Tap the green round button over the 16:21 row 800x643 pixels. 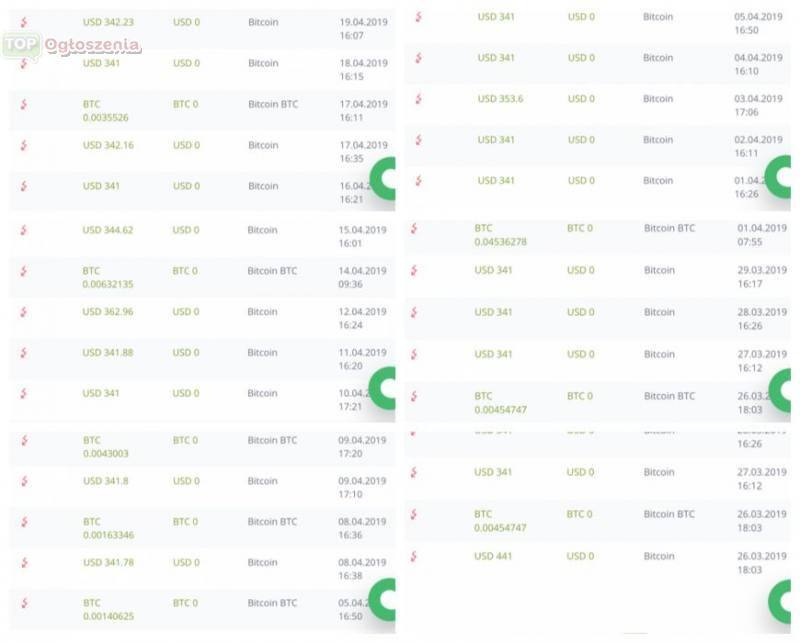383,179
